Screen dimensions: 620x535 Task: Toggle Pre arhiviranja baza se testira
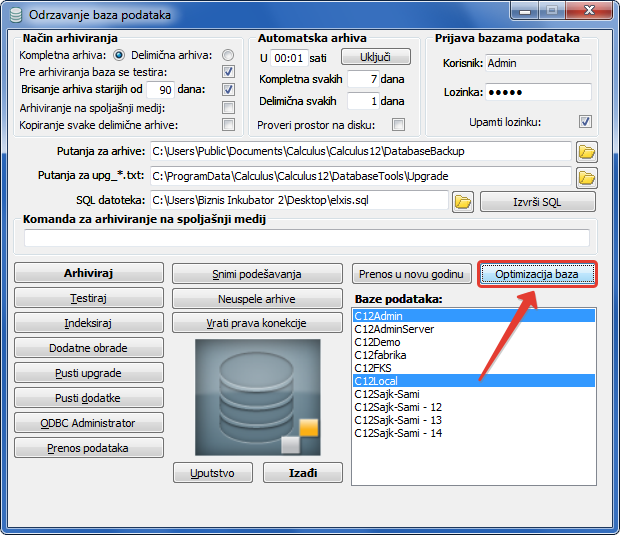tap(229, 72)
